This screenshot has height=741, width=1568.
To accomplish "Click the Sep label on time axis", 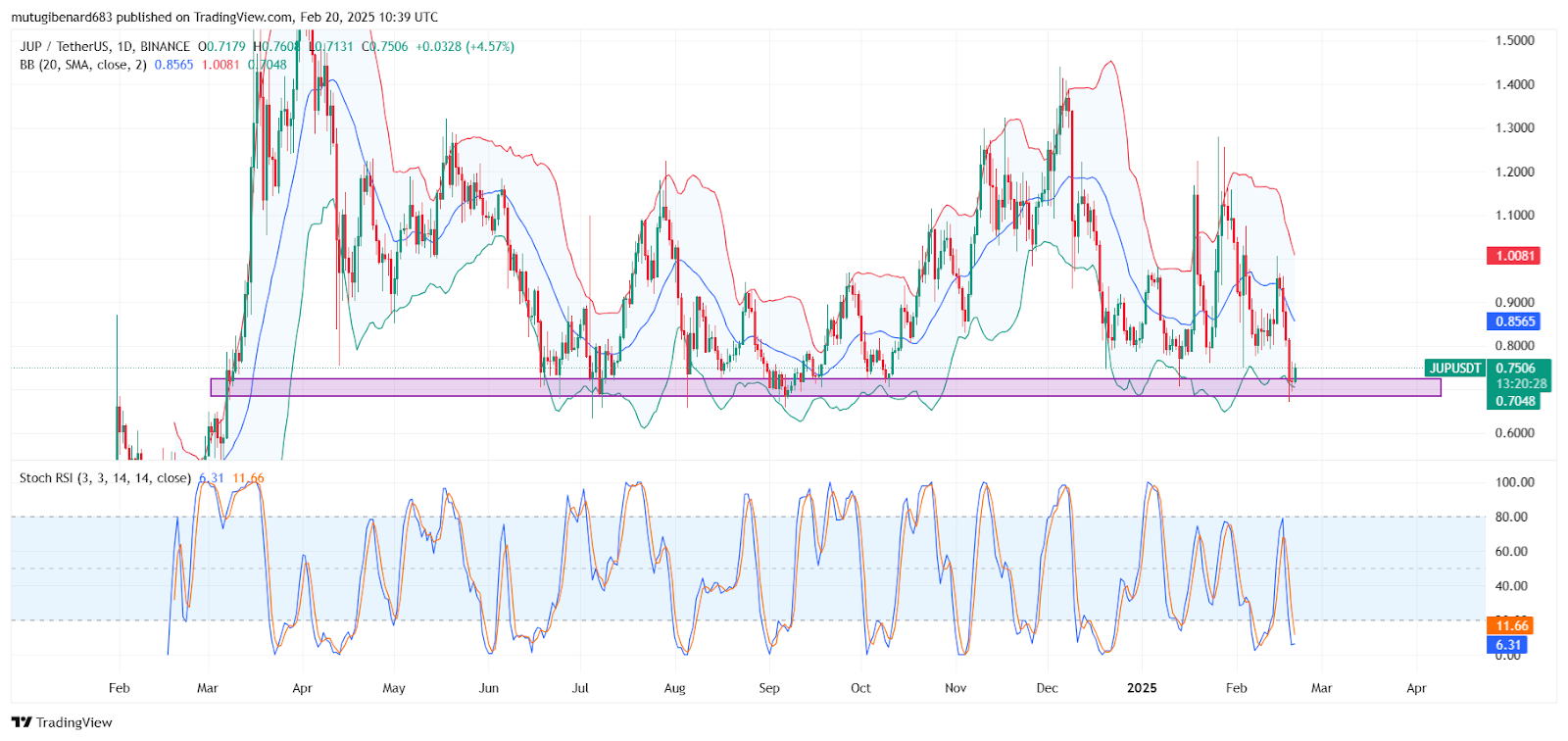I will (769, 688).
